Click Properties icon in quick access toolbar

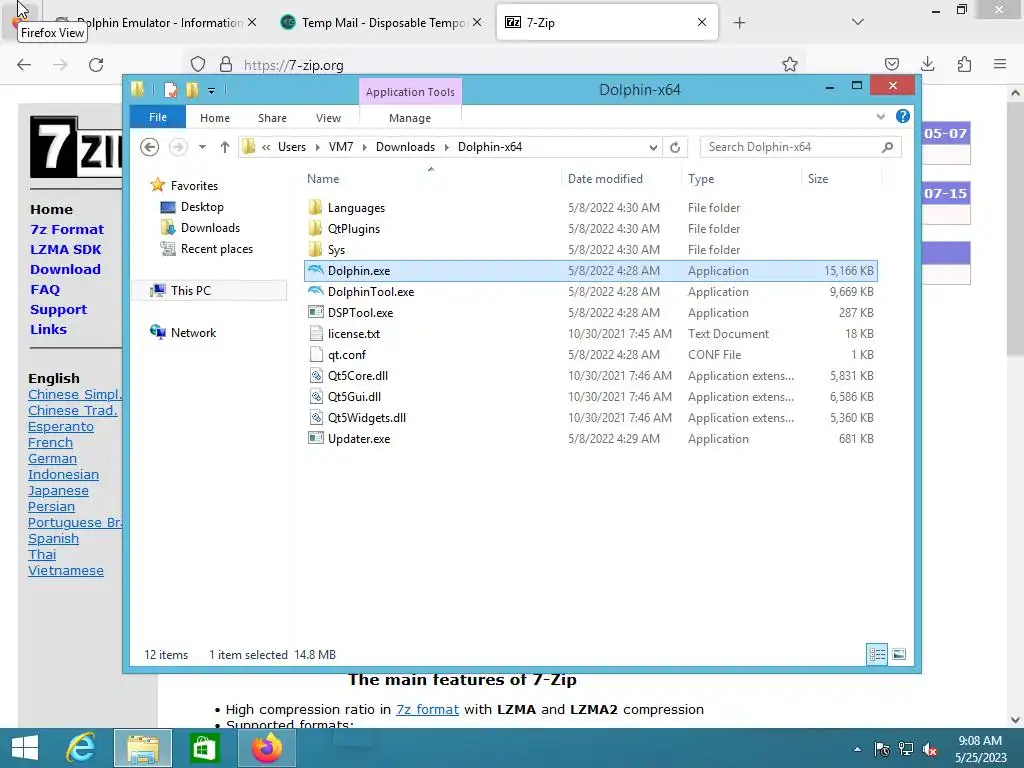coord(170,89)
